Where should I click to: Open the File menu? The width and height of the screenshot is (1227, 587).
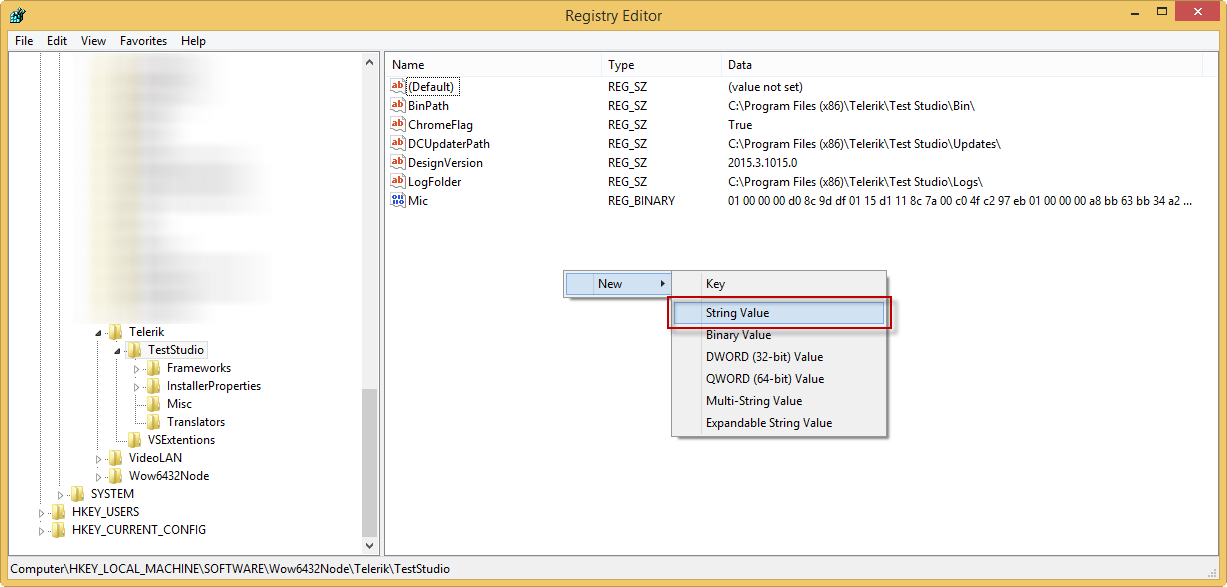[24, 41]
